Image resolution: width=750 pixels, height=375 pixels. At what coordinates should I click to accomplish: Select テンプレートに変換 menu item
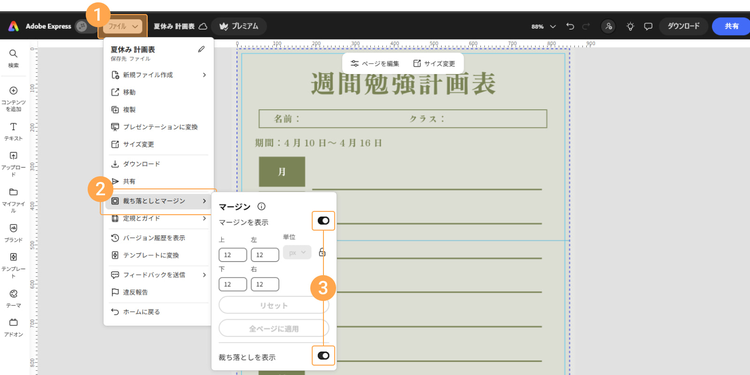158,255
